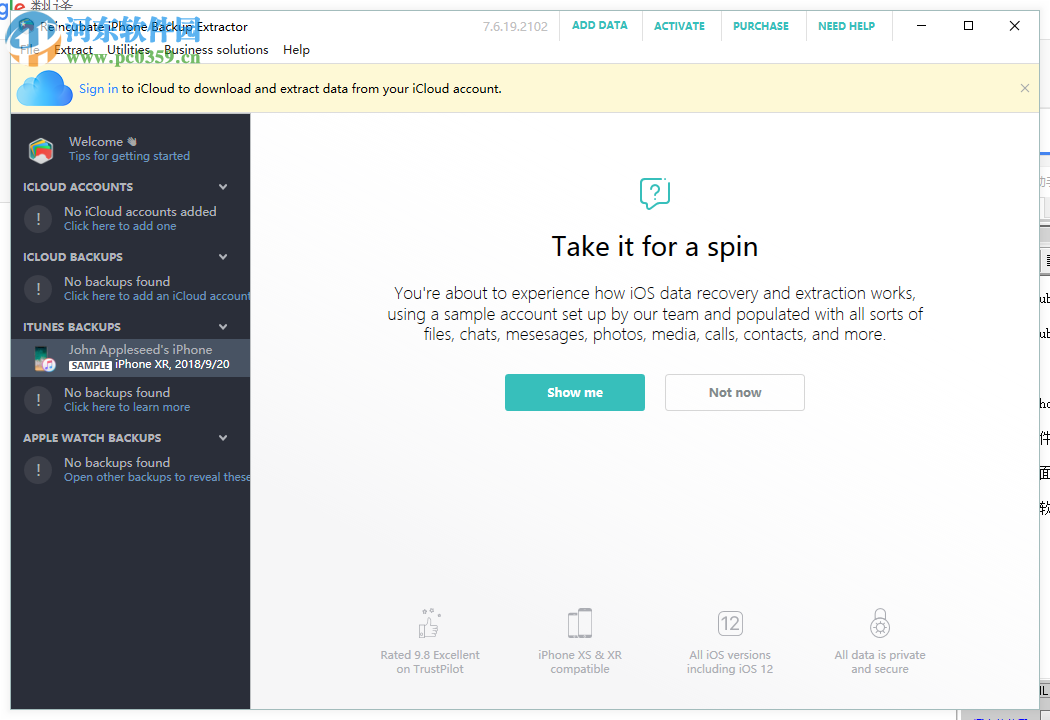Click the John Appleseed's iPhone device icon

44,358
